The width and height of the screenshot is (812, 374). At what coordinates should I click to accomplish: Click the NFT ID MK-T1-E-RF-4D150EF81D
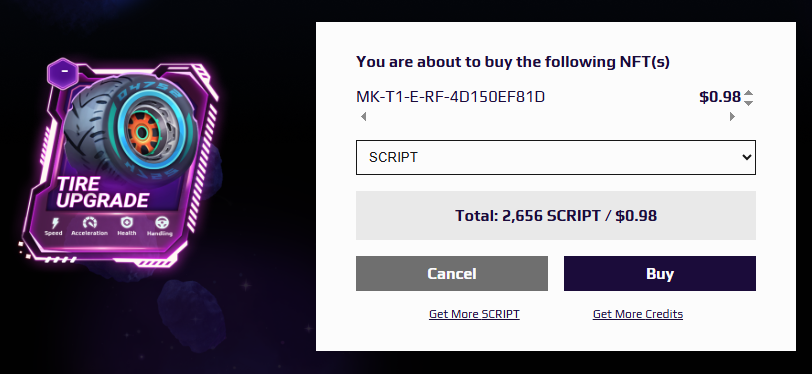[451, 97]
